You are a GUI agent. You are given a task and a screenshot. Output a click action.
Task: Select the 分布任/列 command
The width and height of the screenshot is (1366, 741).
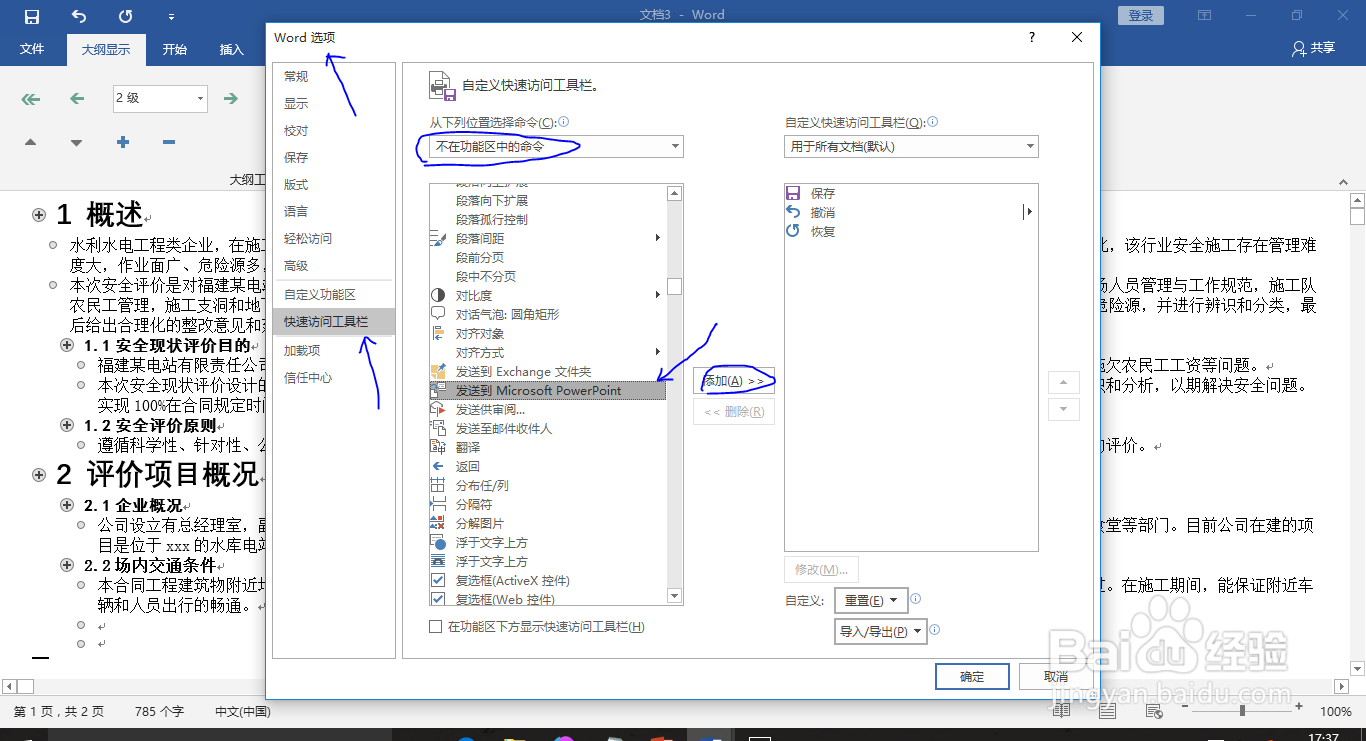click(547, 485)
